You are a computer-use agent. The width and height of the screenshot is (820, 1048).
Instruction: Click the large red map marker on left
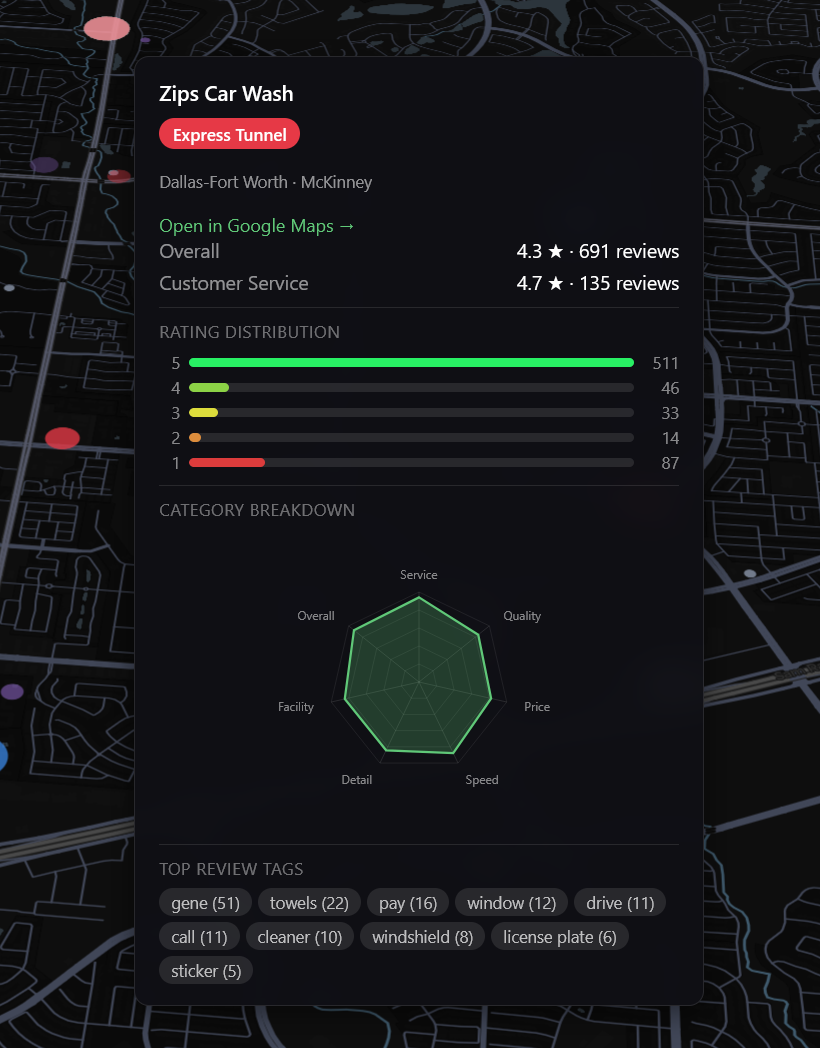[62, 438]
